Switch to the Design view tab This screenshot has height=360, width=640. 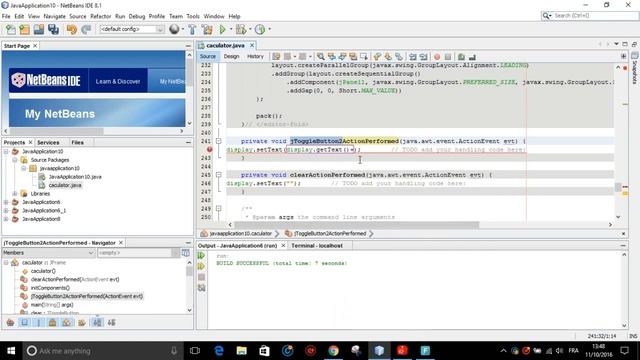point(231,56)
